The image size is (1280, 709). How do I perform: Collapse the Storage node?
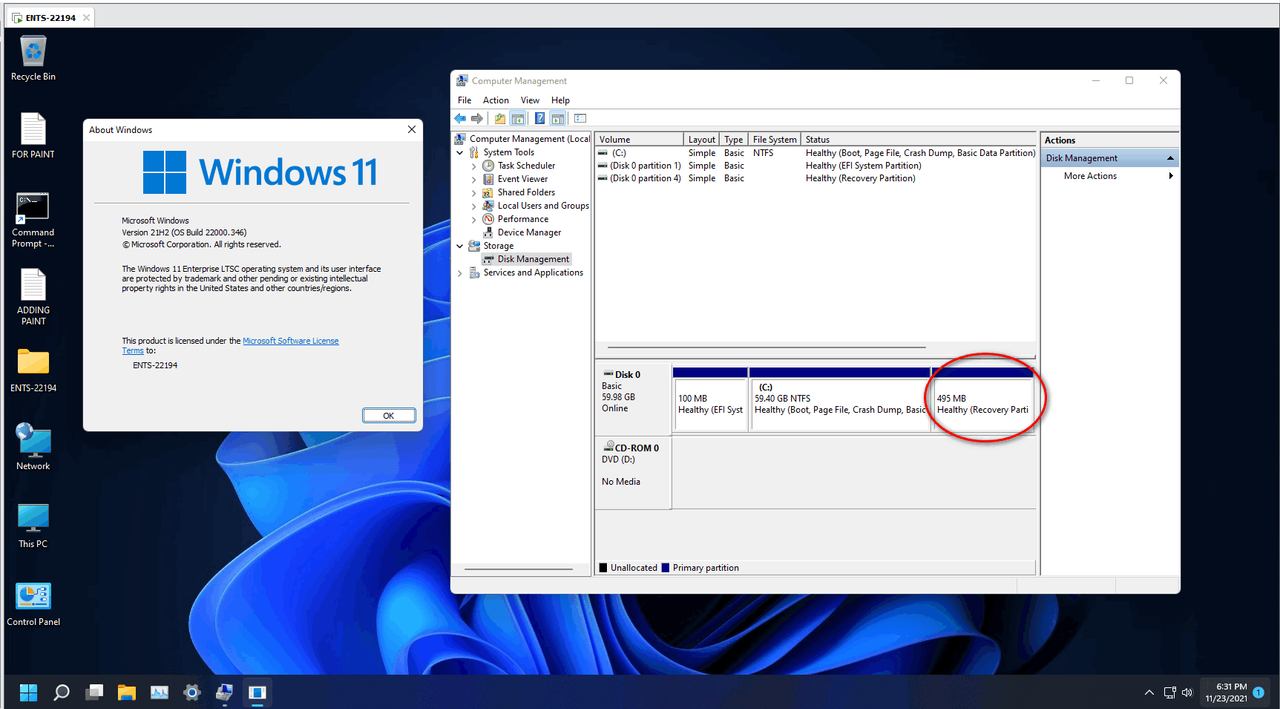[460, 246]
